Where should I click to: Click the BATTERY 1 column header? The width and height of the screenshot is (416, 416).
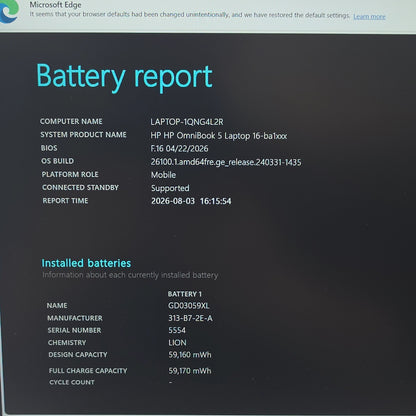(185, 294)
